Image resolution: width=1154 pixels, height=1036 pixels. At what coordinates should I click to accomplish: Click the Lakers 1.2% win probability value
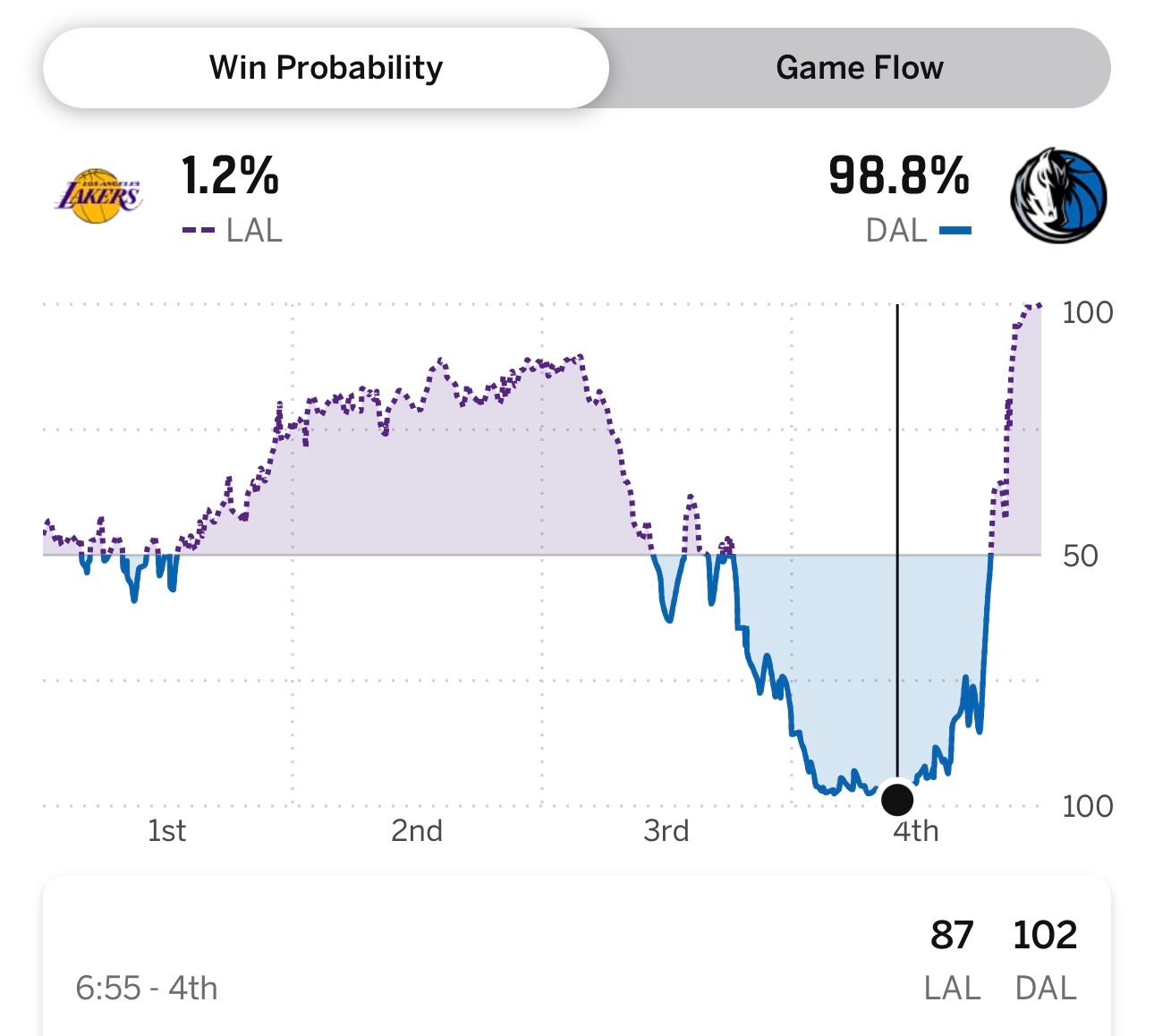click(230, 175)
